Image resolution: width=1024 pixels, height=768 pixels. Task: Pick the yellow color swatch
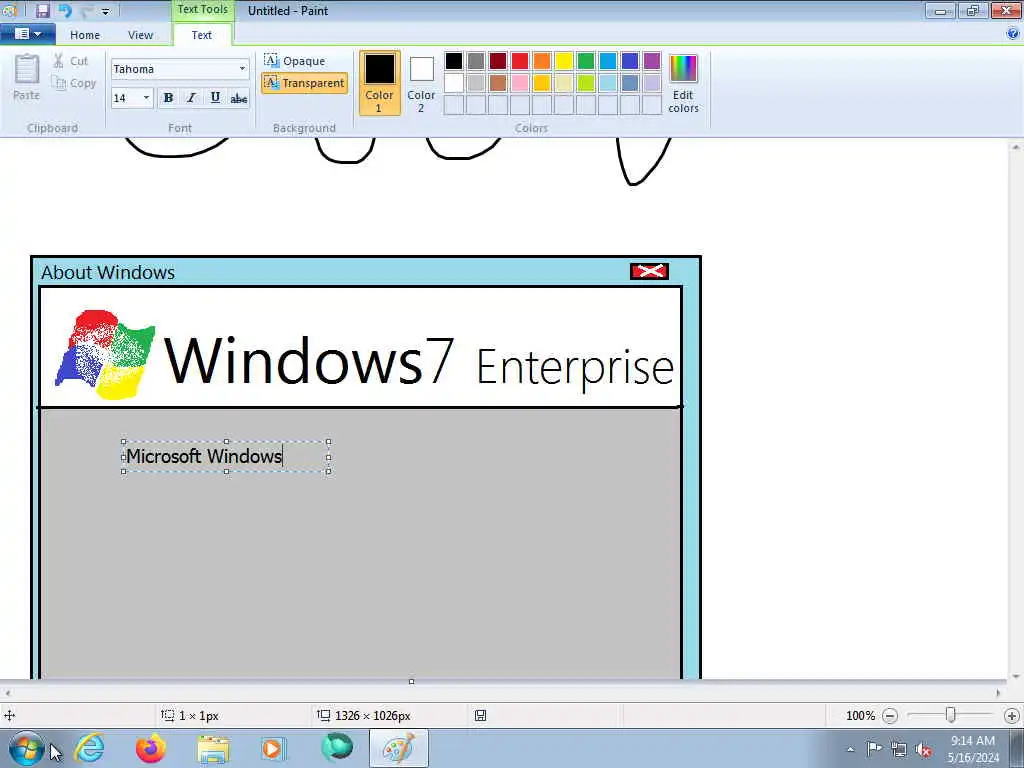(564, 61)
